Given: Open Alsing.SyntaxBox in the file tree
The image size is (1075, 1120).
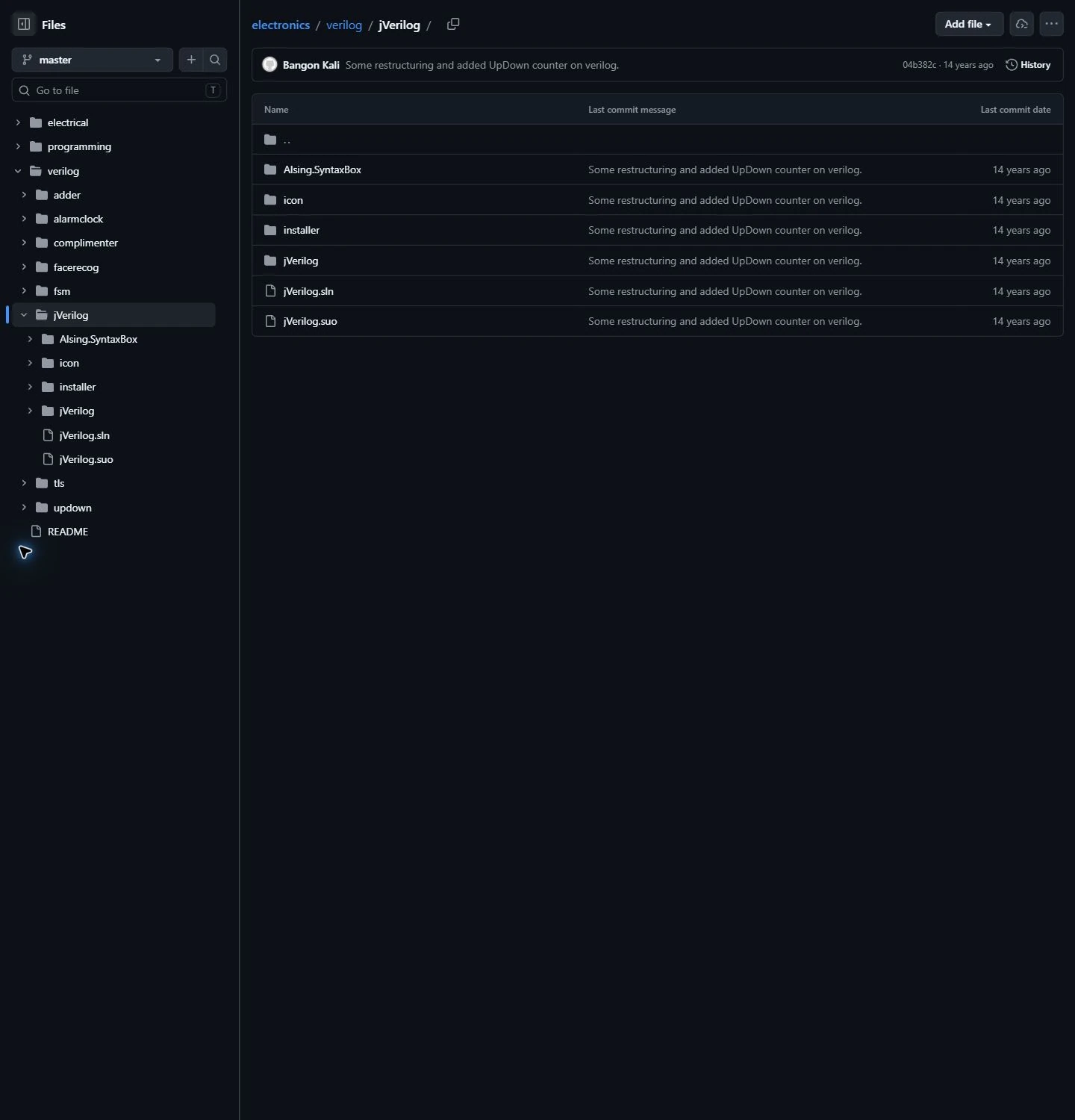Looking at the screenshot, I should (x=99, y=339).
